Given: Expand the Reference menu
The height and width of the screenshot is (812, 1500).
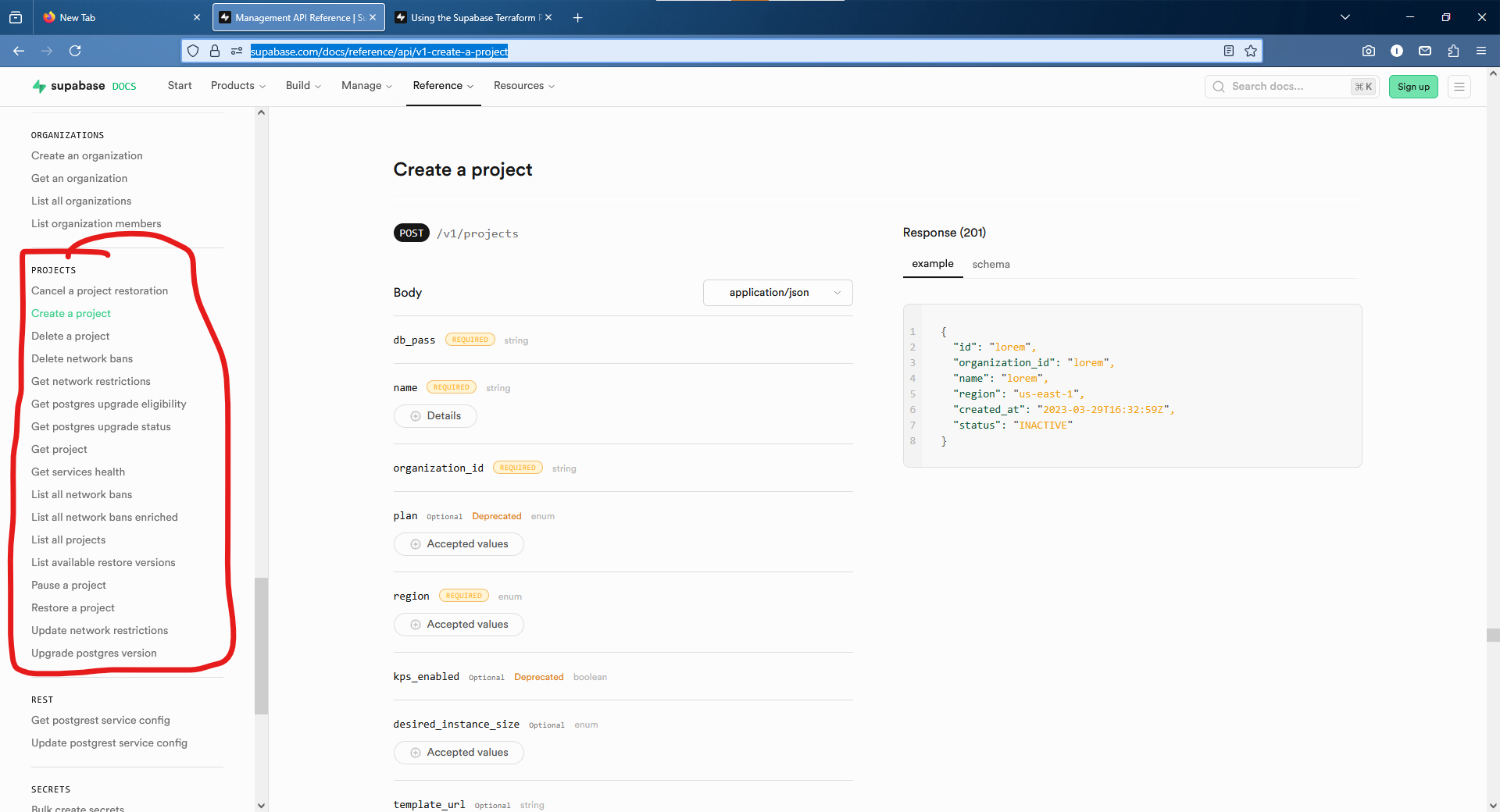Looking at the screenshot, I should (443, 86).
